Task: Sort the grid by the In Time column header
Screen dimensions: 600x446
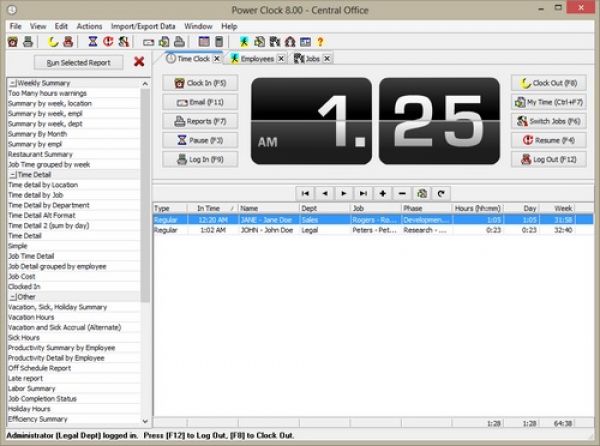Action: point(214,208)
